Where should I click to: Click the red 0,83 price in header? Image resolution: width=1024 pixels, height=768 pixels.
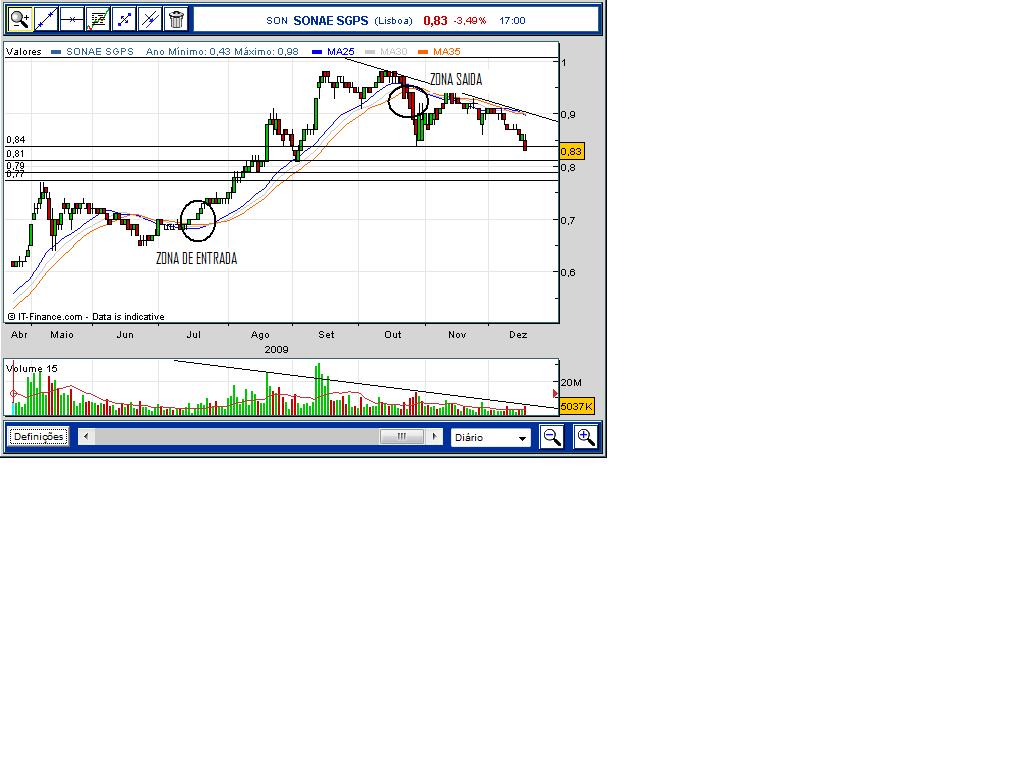[435, 20]
